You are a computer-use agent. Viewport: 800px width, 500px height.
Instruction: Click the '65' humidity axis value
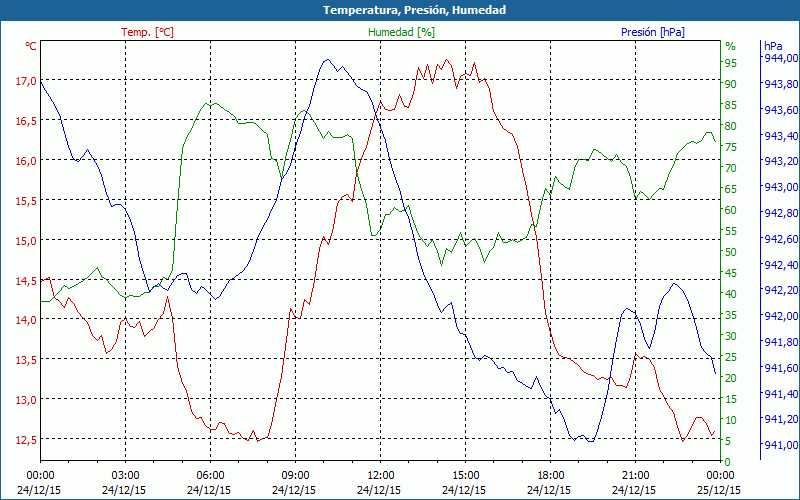tap(731, 189)
